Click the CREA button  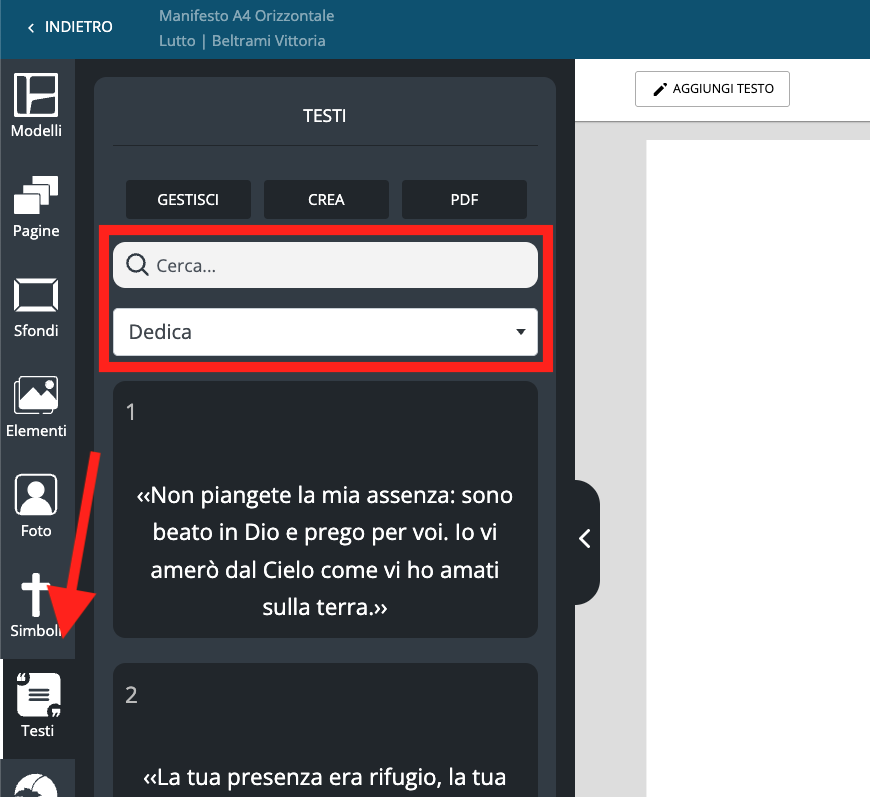pos(326,199)
